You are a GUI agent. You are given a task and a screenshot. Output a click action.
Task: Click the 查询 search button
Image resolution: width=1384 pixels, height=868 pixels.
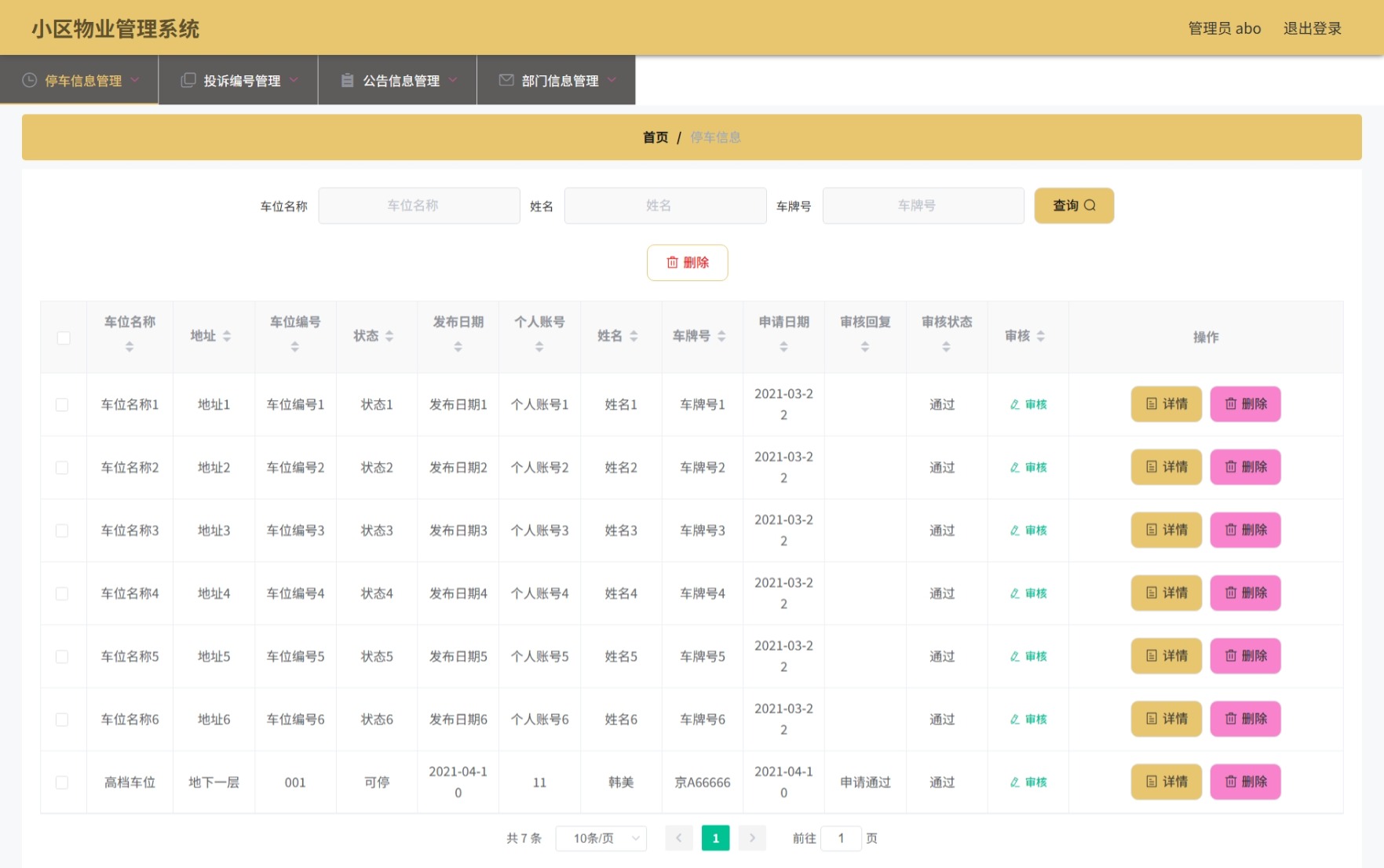pos(1074,206)
